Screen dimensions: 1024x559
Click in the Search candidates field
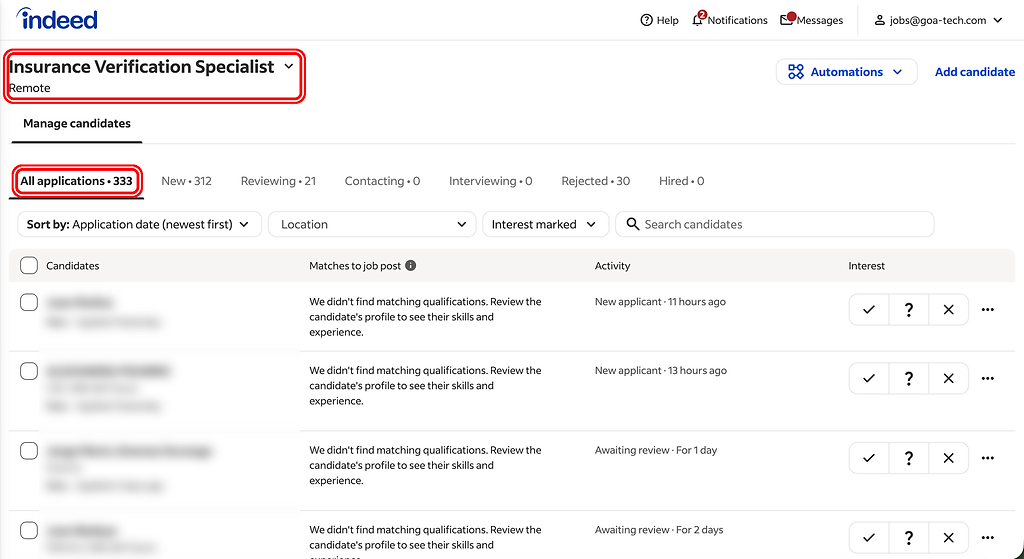pos(775,224)
